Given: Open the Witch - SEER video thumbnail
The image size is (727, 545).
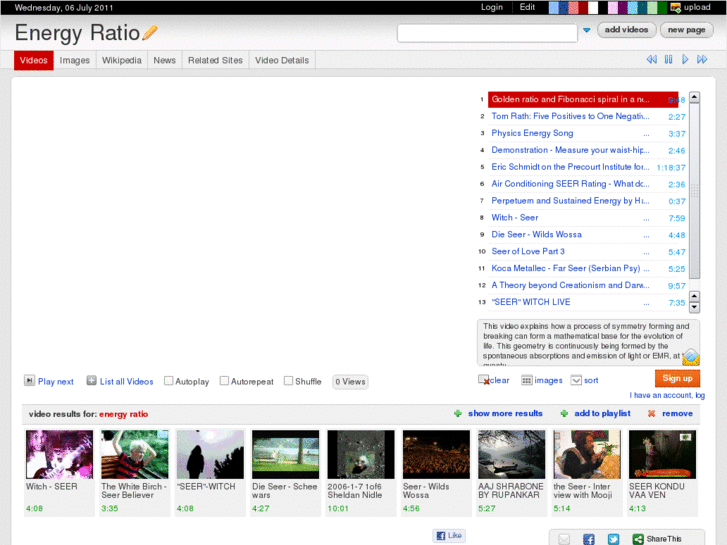Looking at the screenshot, I should (59, 455).
